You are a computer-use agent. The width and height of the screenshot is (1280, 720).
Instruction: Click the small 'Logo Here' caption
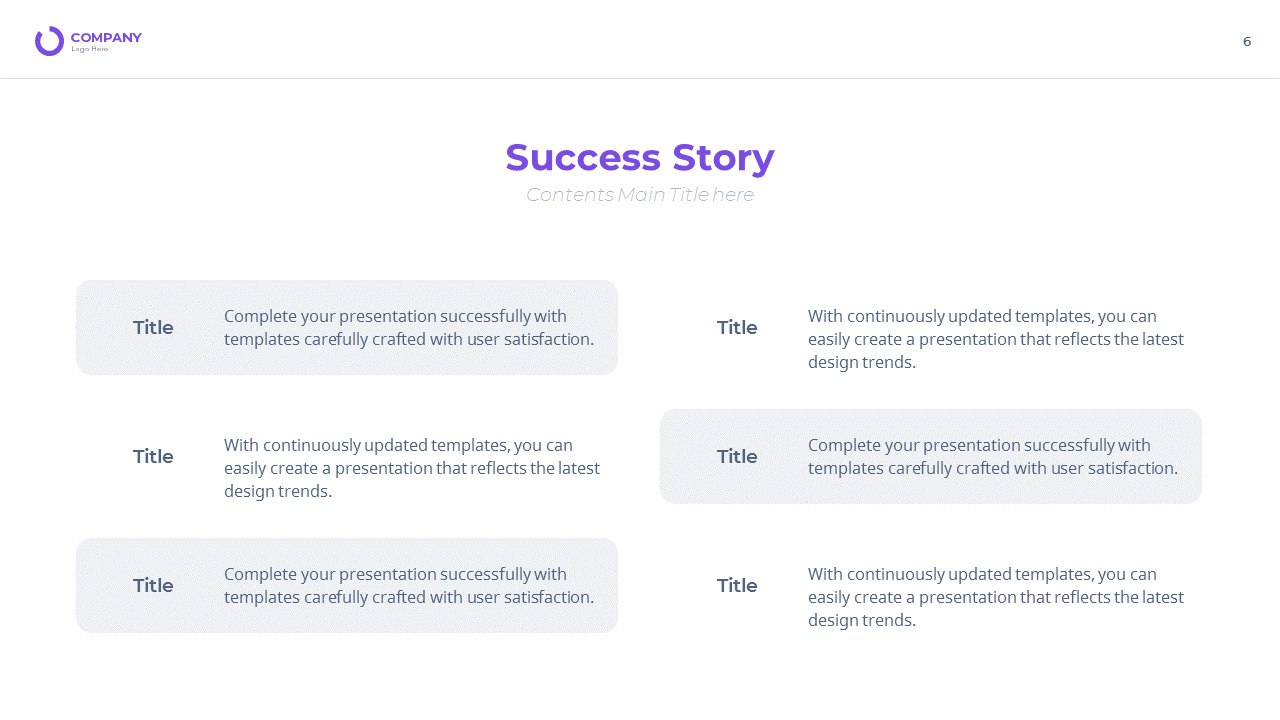[90, 49]
